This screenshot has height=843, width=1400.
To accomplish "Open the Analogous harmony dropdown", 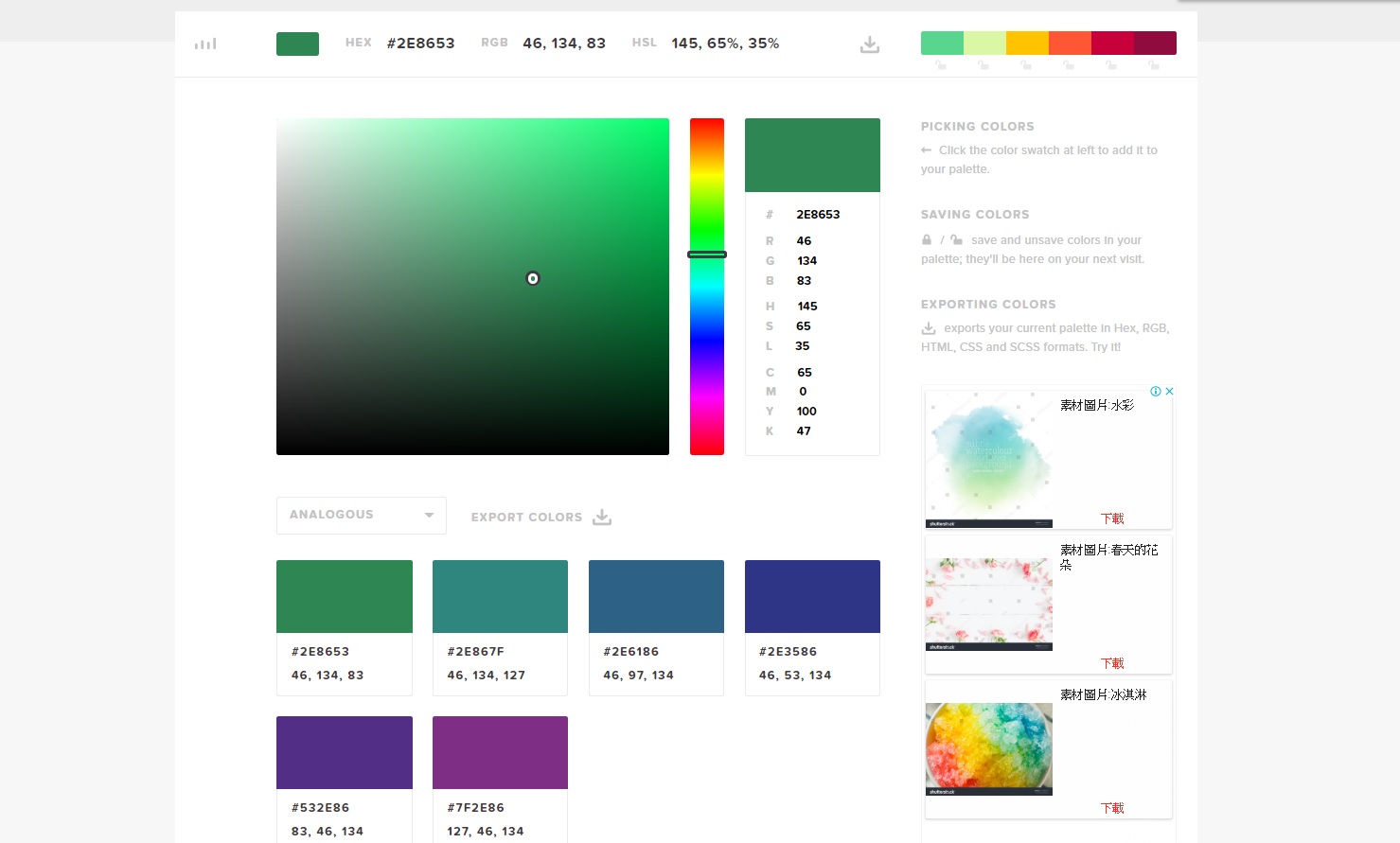I will (362, 516).
